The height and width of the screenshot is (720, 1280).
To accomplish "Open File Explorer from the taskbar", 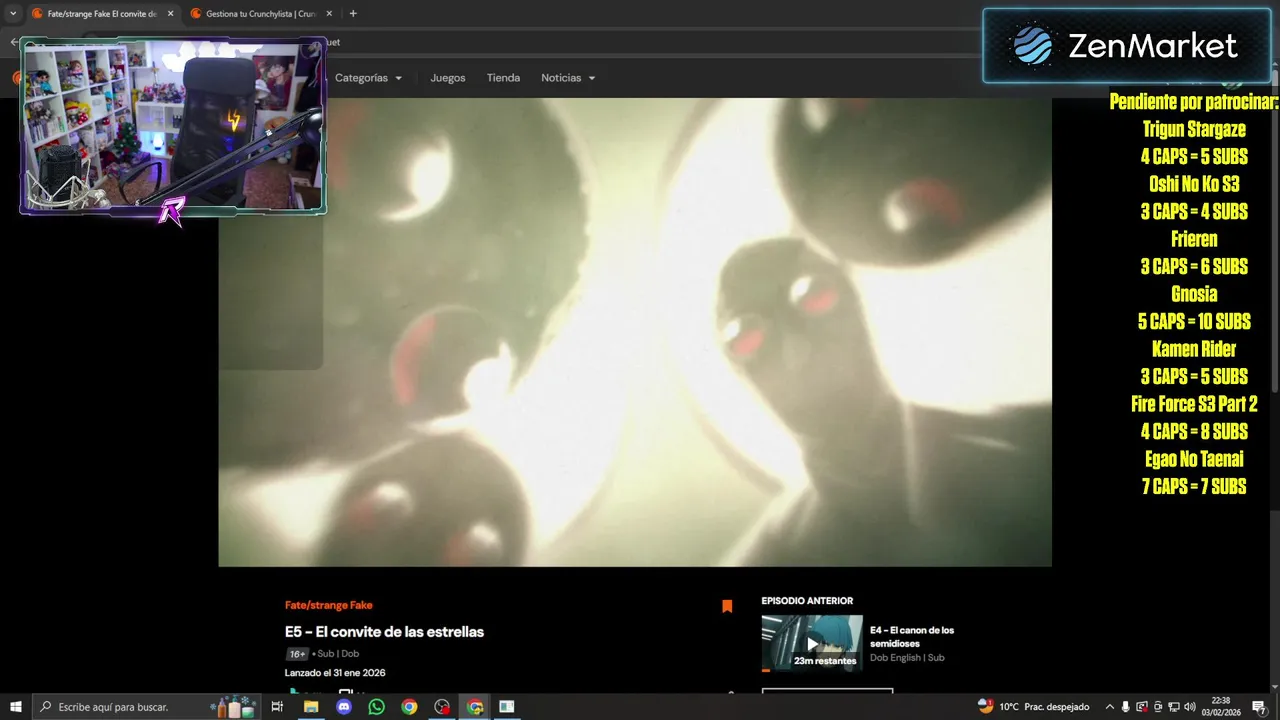I will 311,706.
